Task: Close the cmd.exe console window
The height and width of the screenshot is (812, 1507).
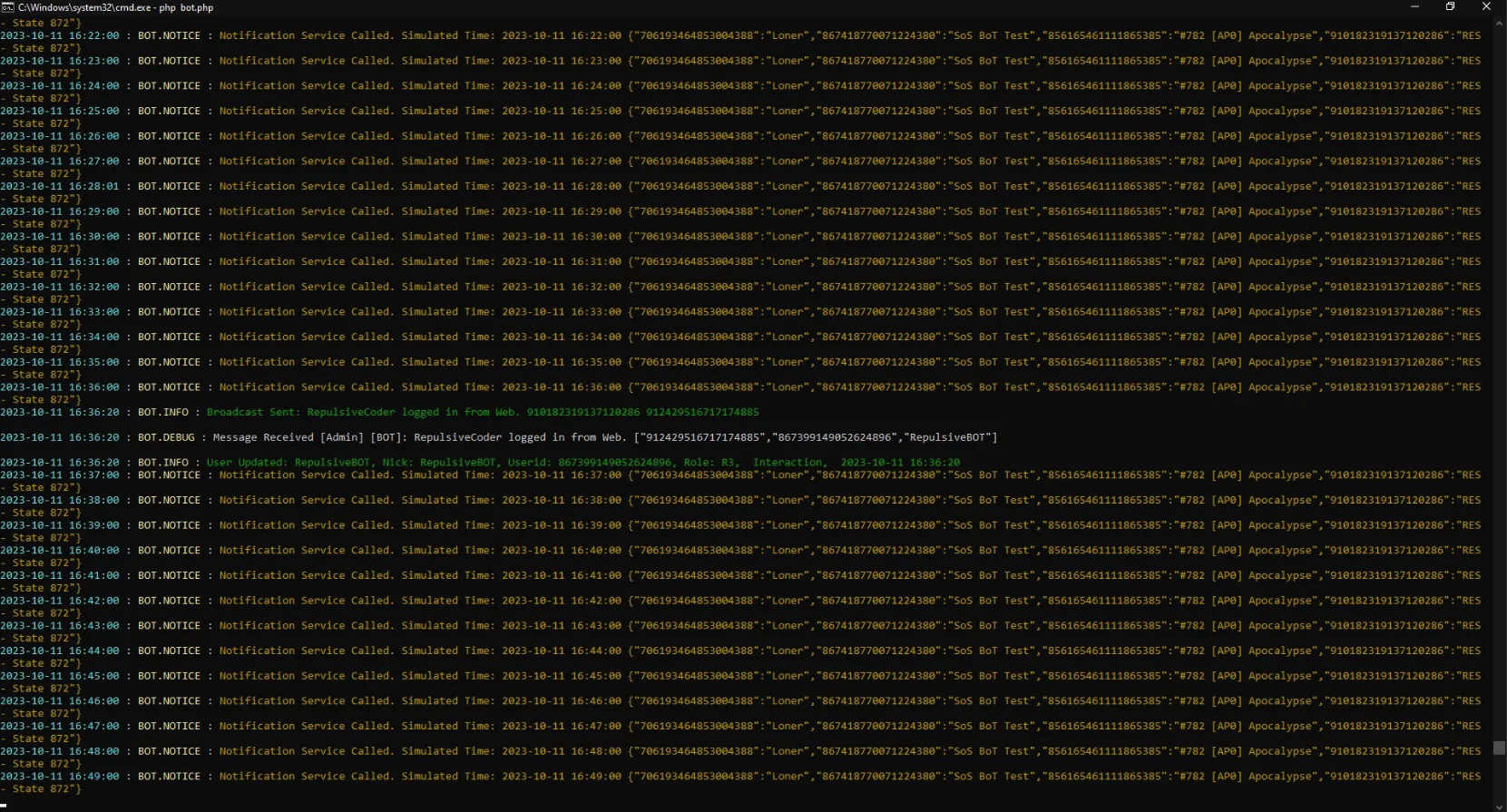Action: [1486, 7]
